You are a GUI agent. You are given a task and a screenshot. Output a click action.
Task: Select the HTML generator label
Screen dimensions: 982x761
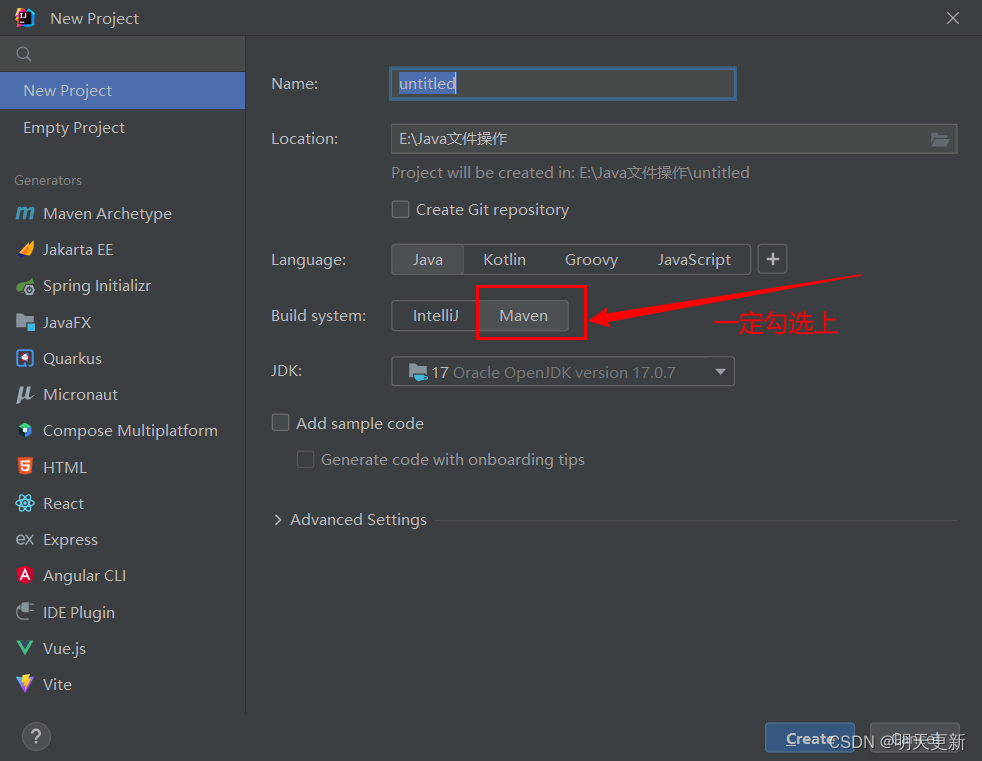pyautogui.click(x=65, y=467)
